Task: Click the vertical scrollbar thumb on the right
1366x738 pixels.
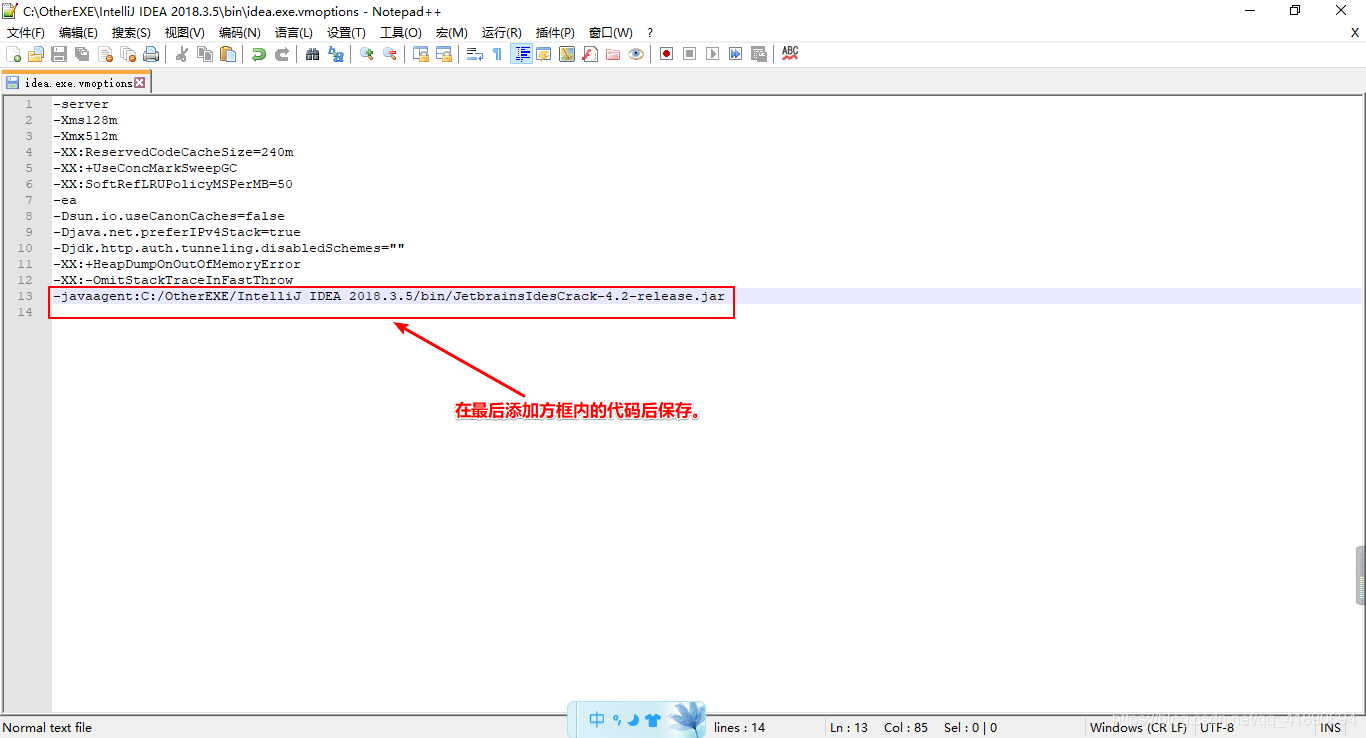Action: click(x=1360, y=575)
